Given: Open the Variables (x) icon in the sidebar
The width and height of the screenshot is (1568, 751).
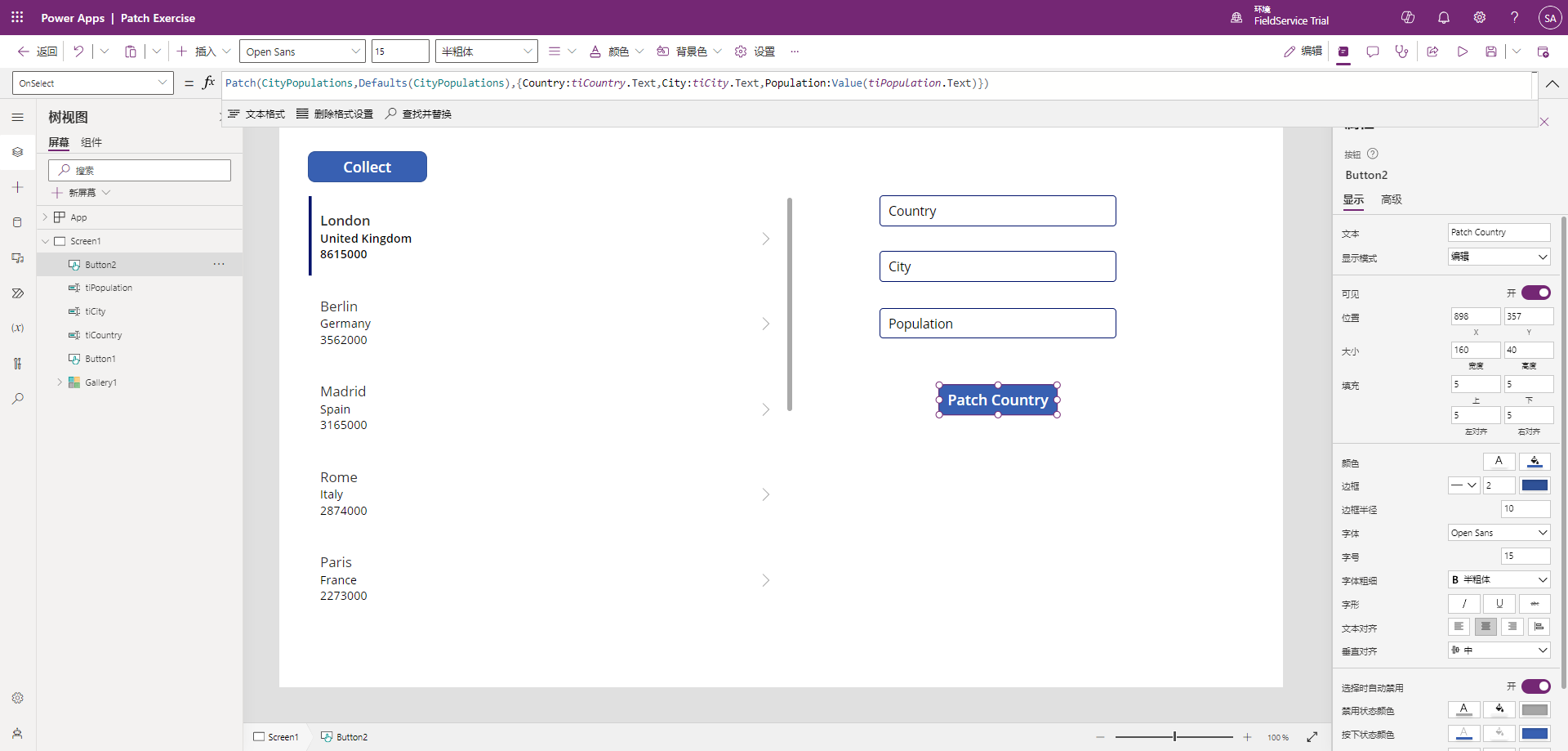Looking at the screenshot, I should [x=17, y=328].
